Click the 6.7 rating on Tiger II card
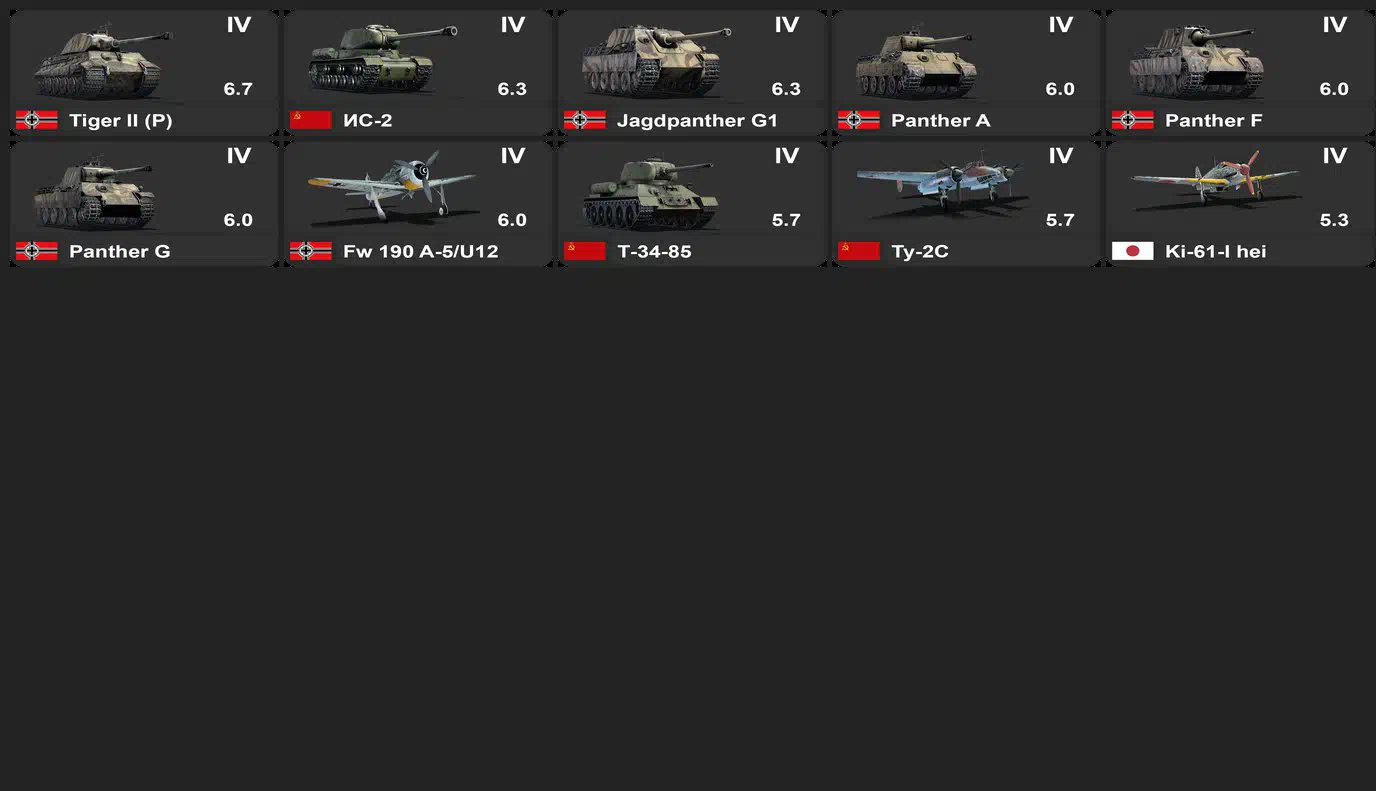 (238, 89)
